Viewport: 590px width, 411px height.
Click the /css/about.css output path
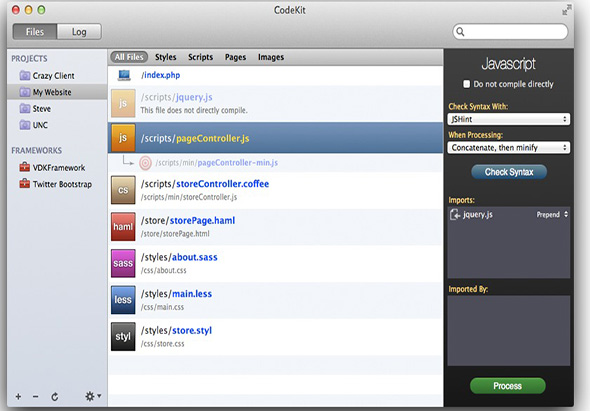163,270
